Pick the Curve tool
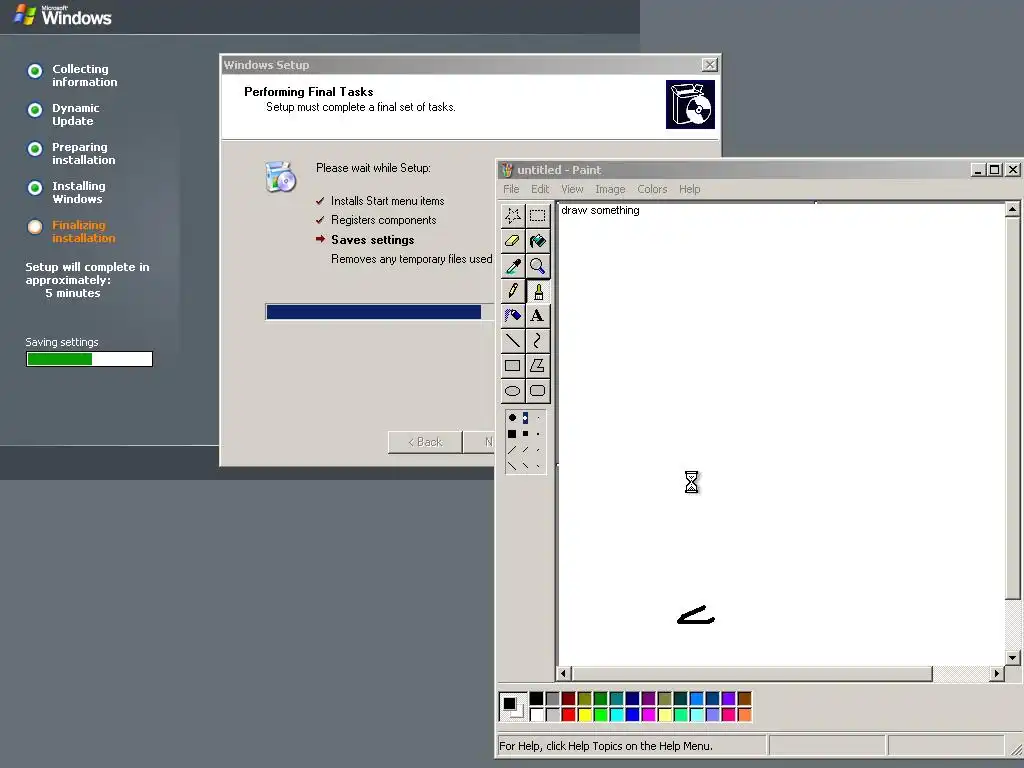The image size is (1024, 768). (537, 340)
